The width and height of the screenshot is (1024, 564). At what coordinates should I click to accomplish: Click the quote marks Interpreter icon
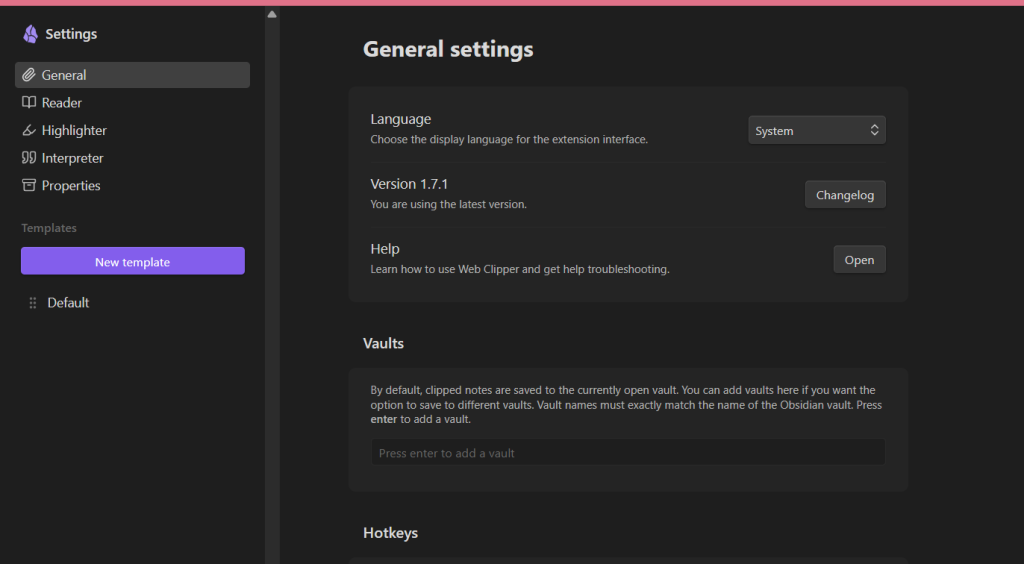click(29, 158)
